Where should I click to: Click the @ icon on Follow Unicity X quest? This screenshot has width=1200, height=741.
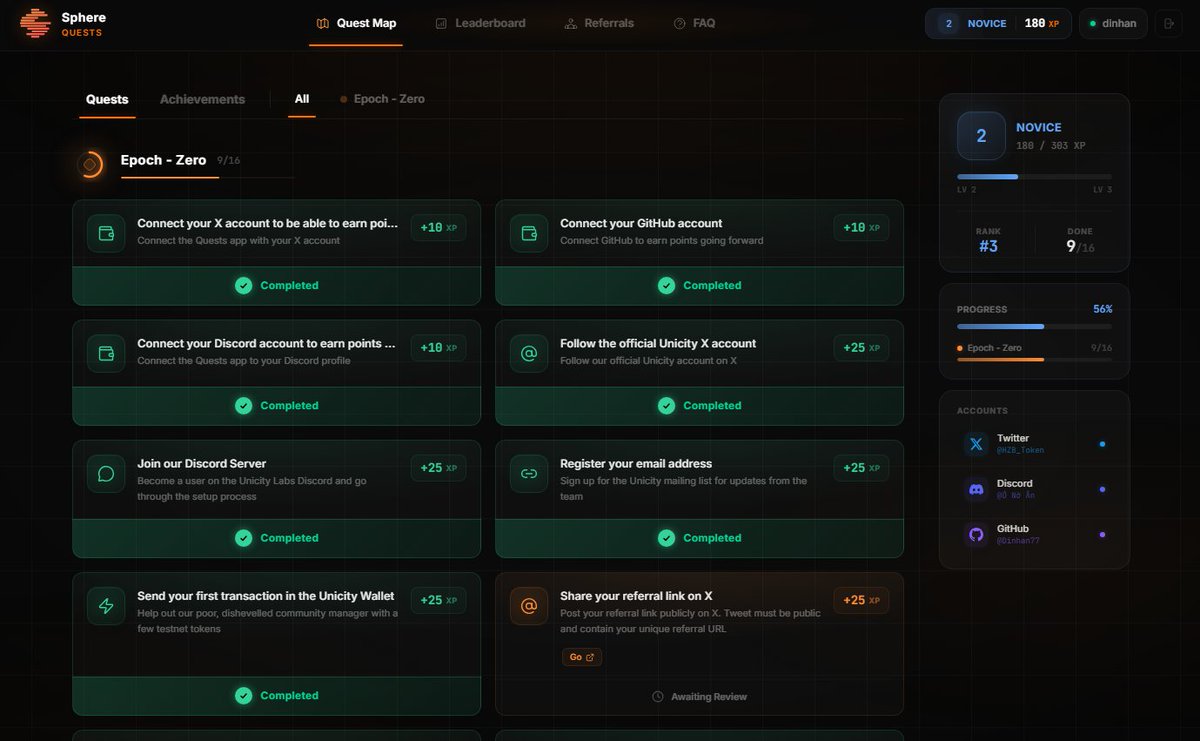pos(529,353)
